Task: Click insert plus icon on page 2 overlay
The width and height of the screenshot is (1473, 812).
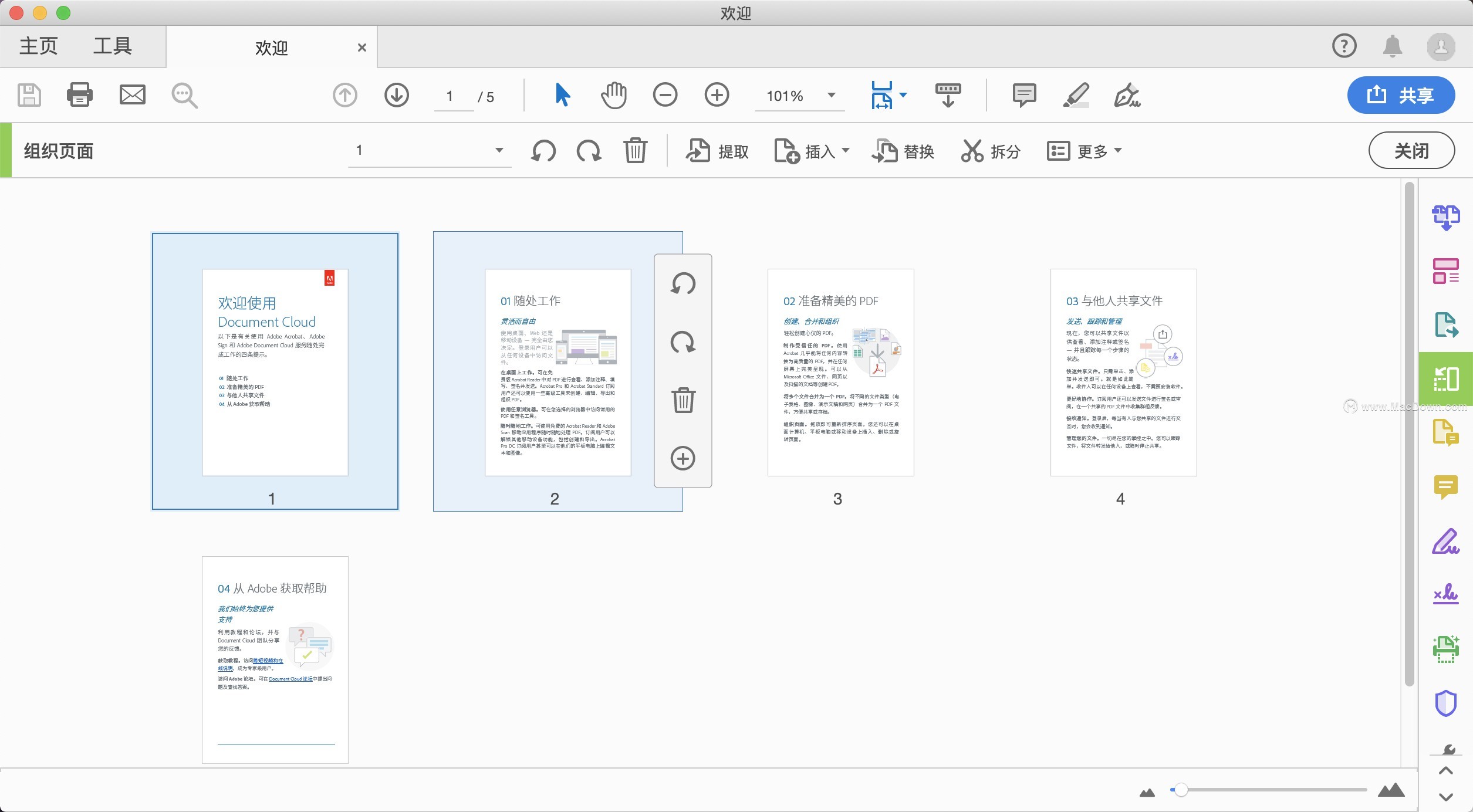Action: click(x=683, y=458)
